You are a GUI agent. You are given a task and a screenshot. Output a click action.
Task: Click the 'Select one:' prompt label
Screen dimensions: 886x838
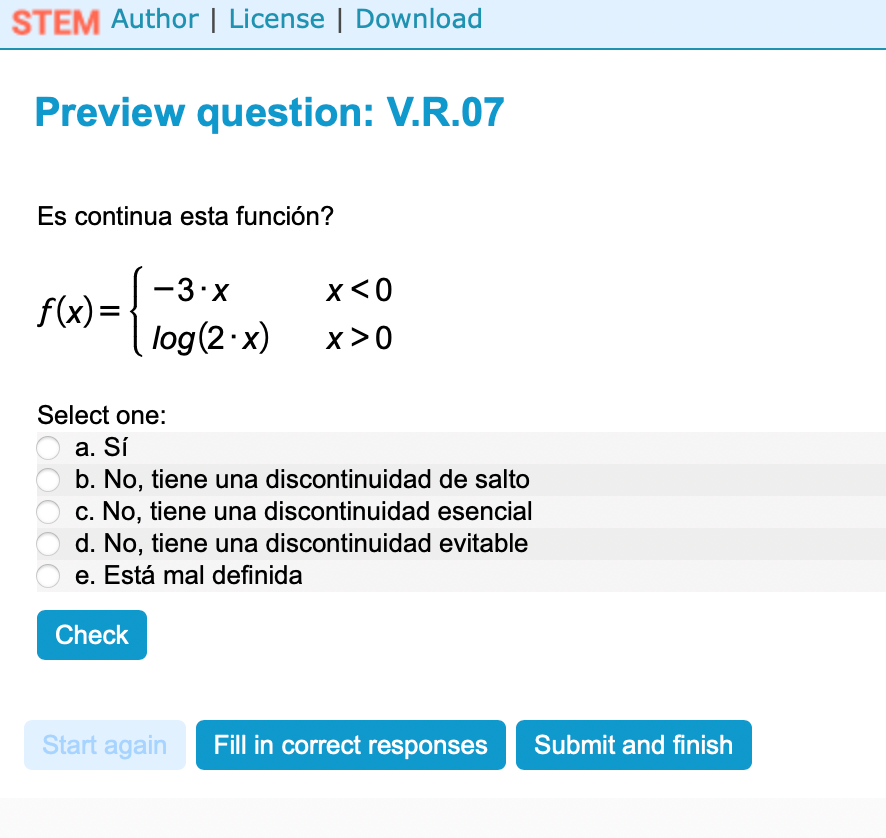[x=101, y=415]
